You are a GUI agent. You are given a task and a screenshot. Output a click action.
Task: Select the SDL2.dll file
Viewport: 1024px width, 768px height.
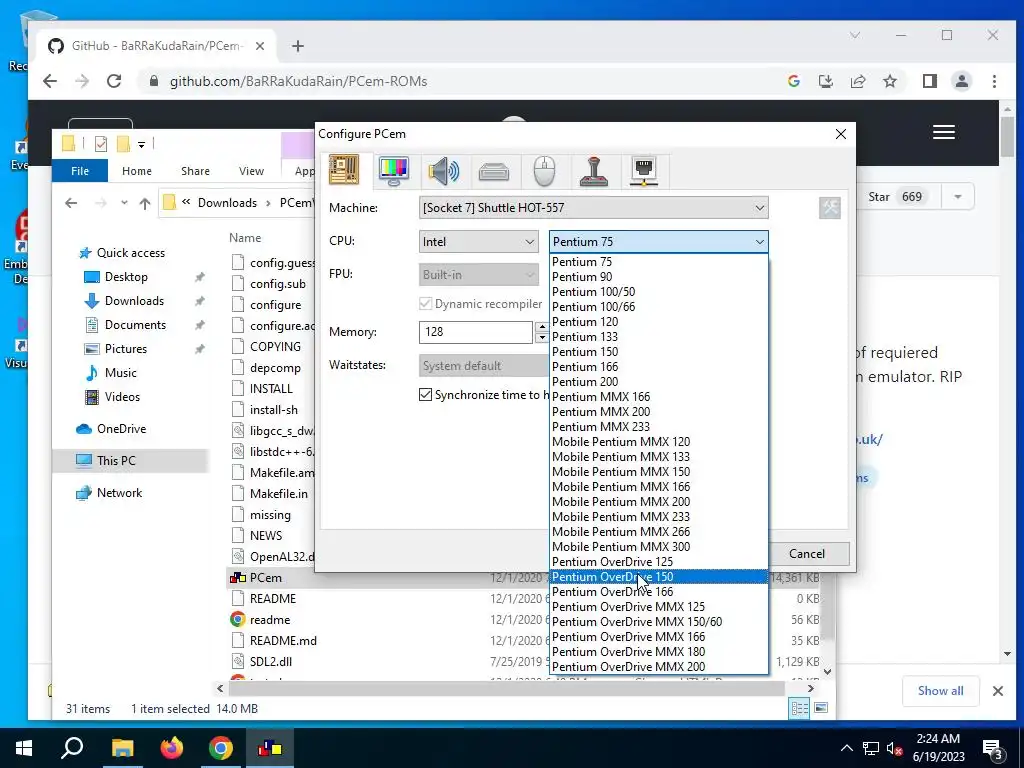pos(271,662)
